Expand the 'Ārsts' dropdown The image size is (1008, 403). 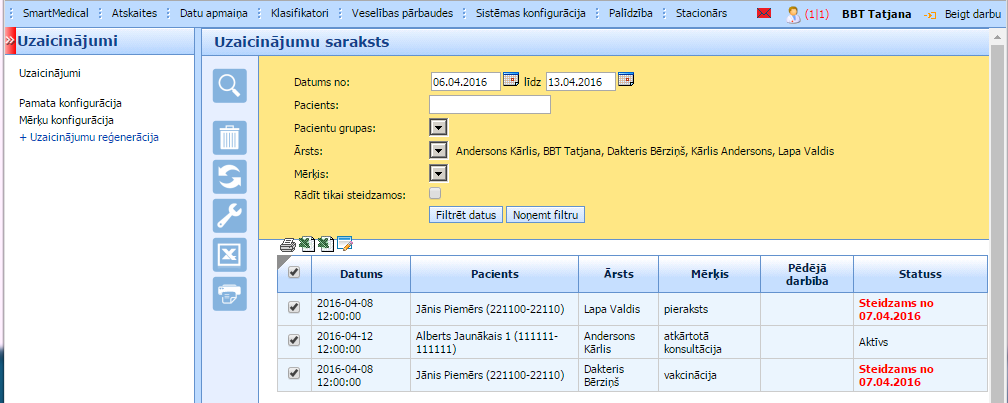coord(437,150)
